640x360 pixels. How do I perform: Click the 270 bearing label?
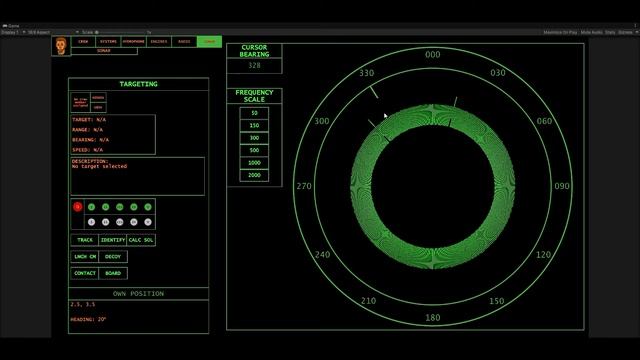304,186
